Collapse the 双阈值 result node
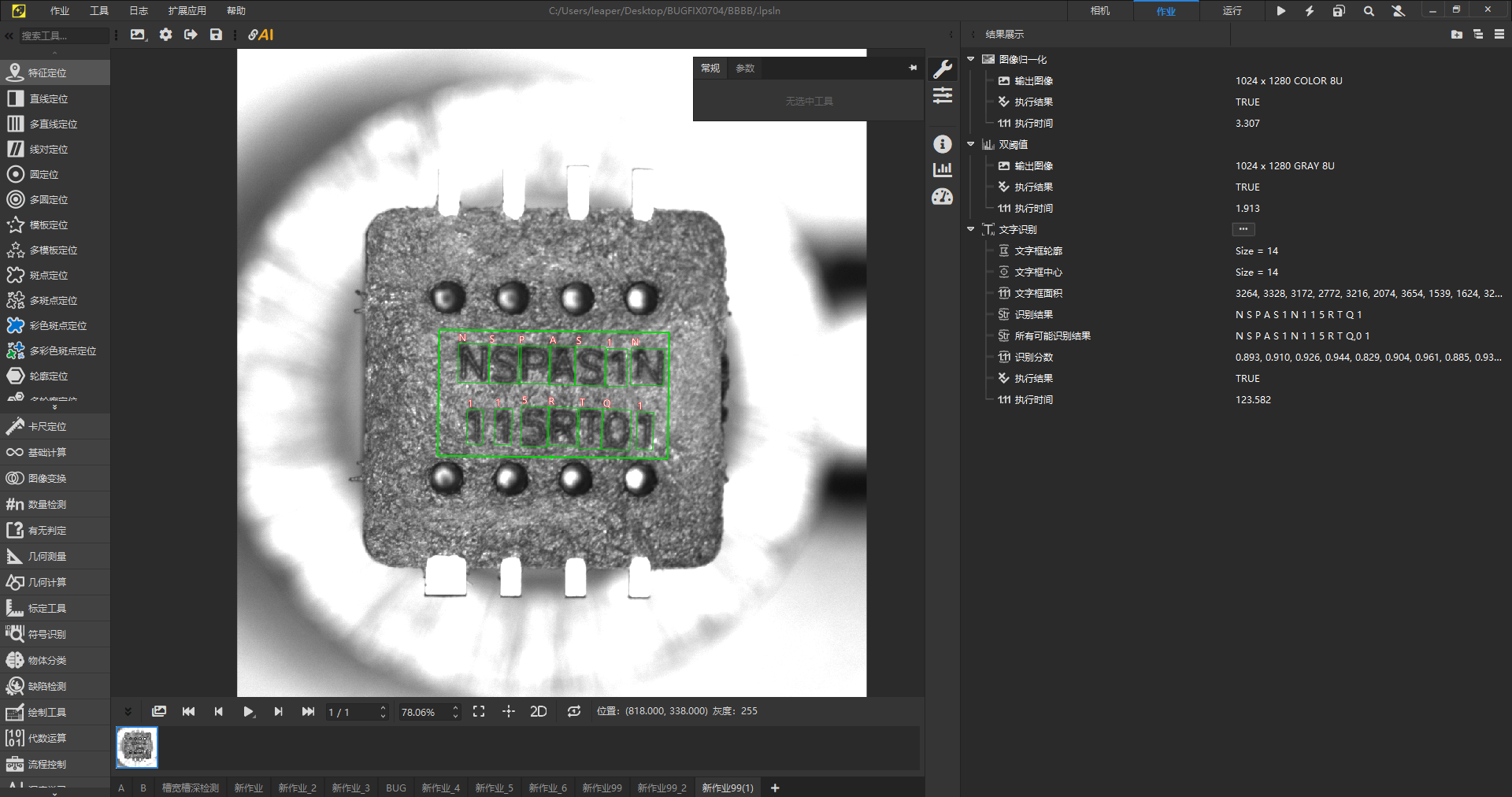Image resolution: width=1512 pixels, height=797 pixels. pyautogui.click(x=971, y=144)
